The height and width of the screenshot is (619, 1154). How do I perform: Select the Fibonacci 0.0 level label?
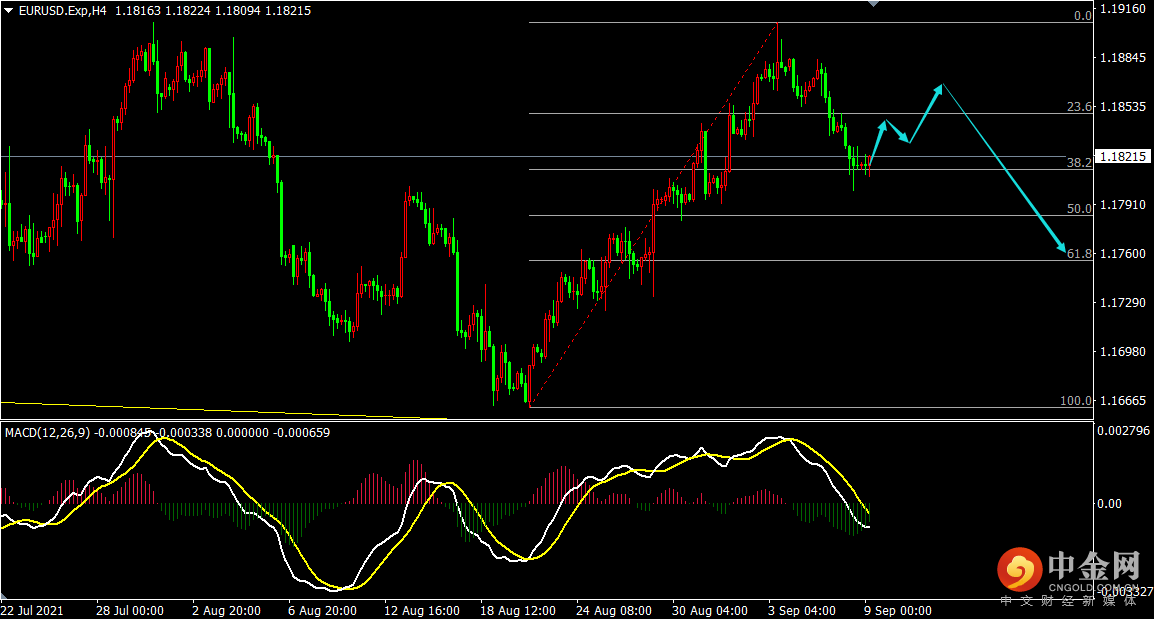pos(1083,15)
